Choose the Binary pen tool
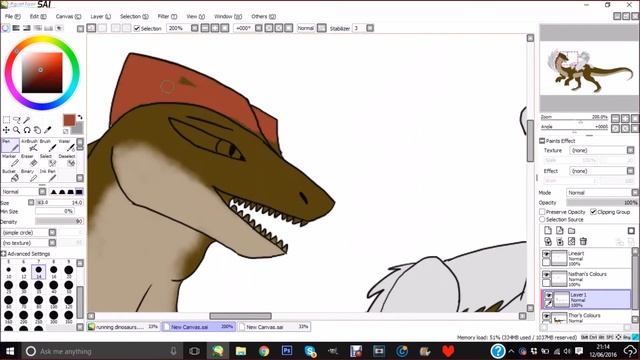Image resolution: width=640 pixels, height=360 pixels. click(29, 176)
